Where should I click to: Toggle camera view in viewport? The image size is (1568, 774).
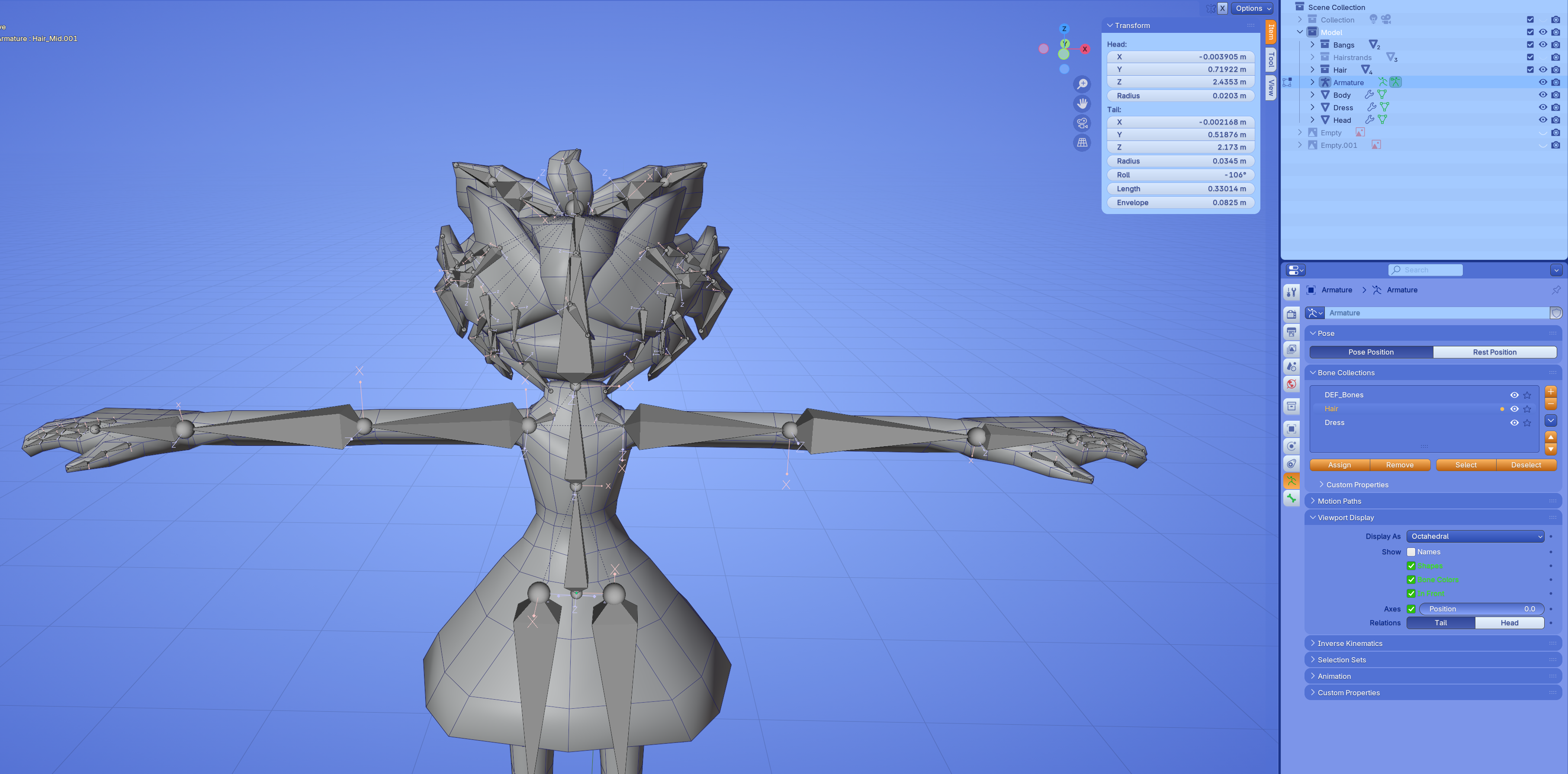(1082, 123)
